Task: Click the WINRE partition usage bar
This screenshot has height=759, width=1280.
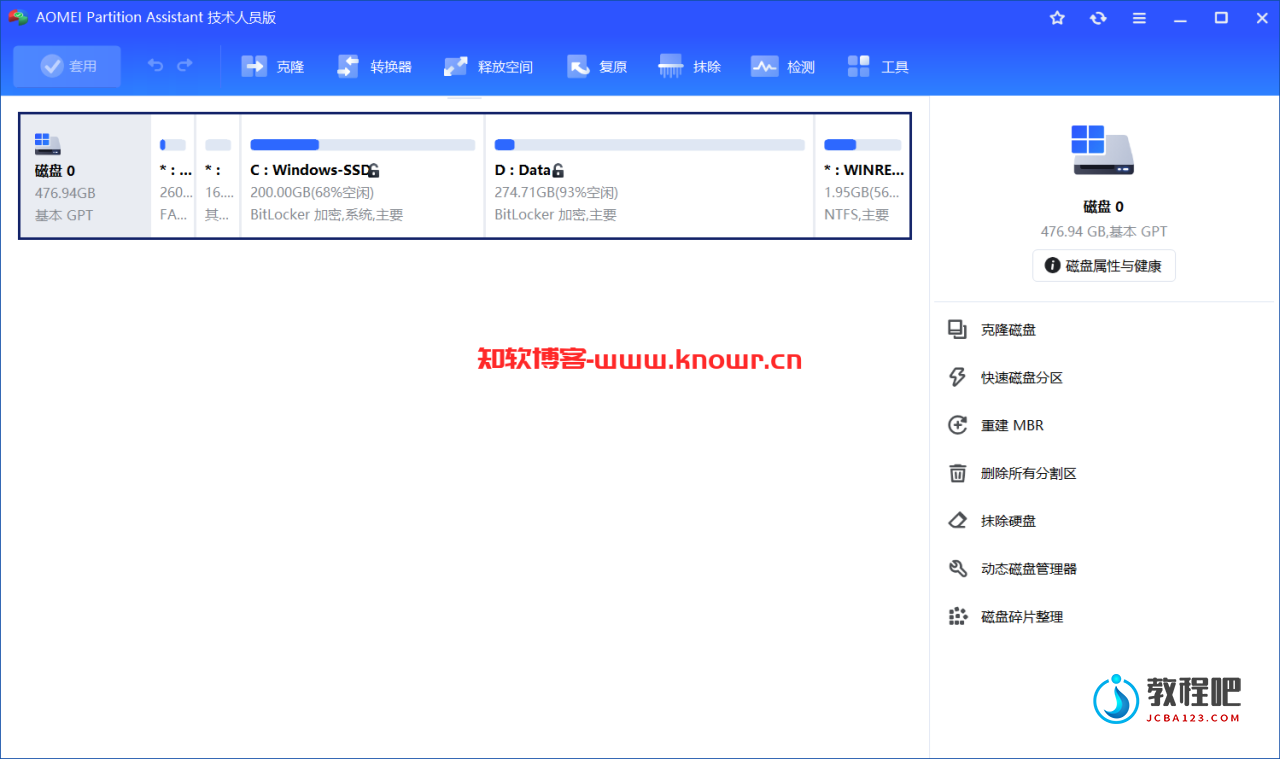Action: pyautogui.click(x=862, y=145)
